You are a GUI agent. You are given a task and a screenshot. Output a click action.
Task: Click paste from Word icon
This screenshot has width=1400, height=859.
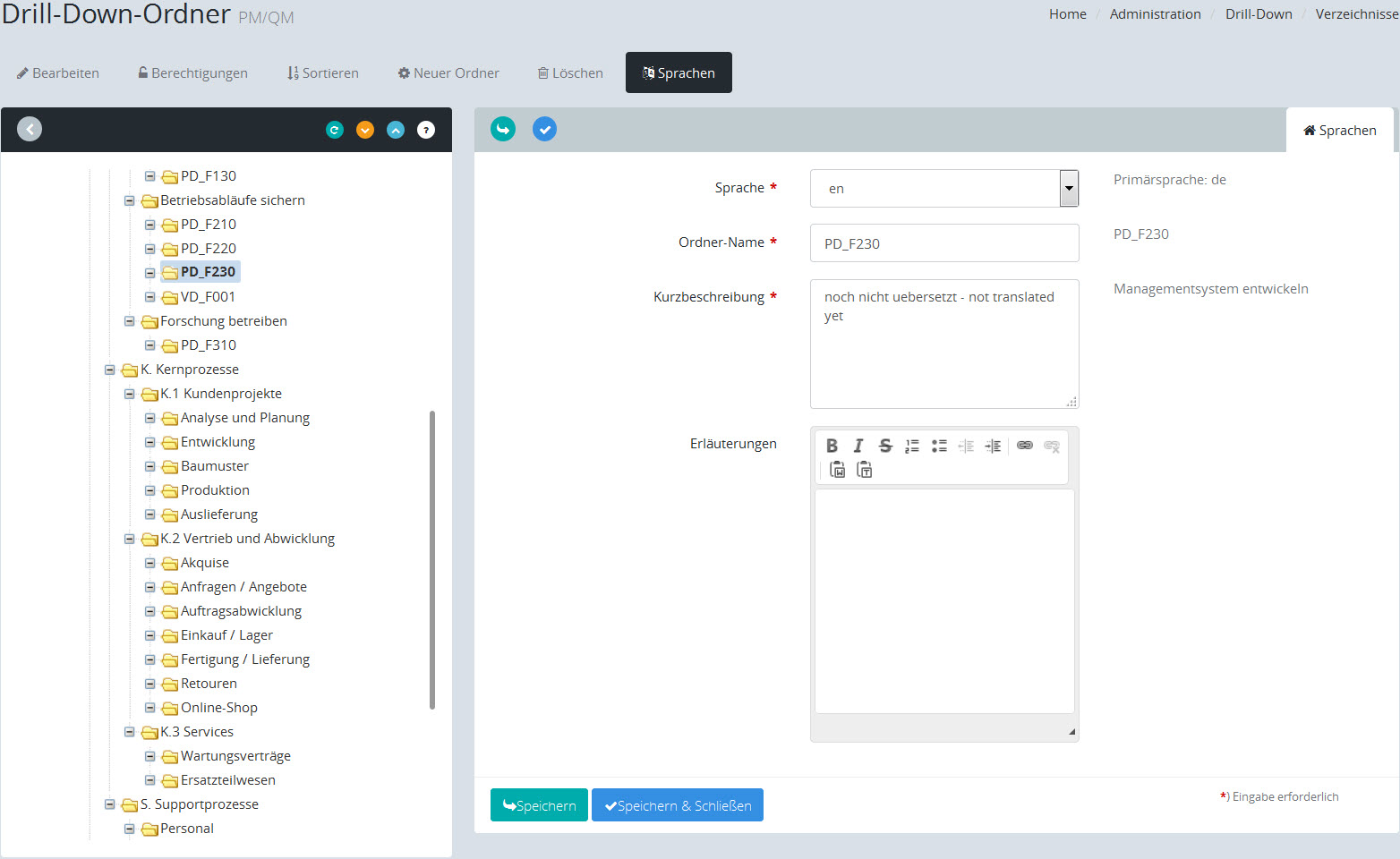838,470
